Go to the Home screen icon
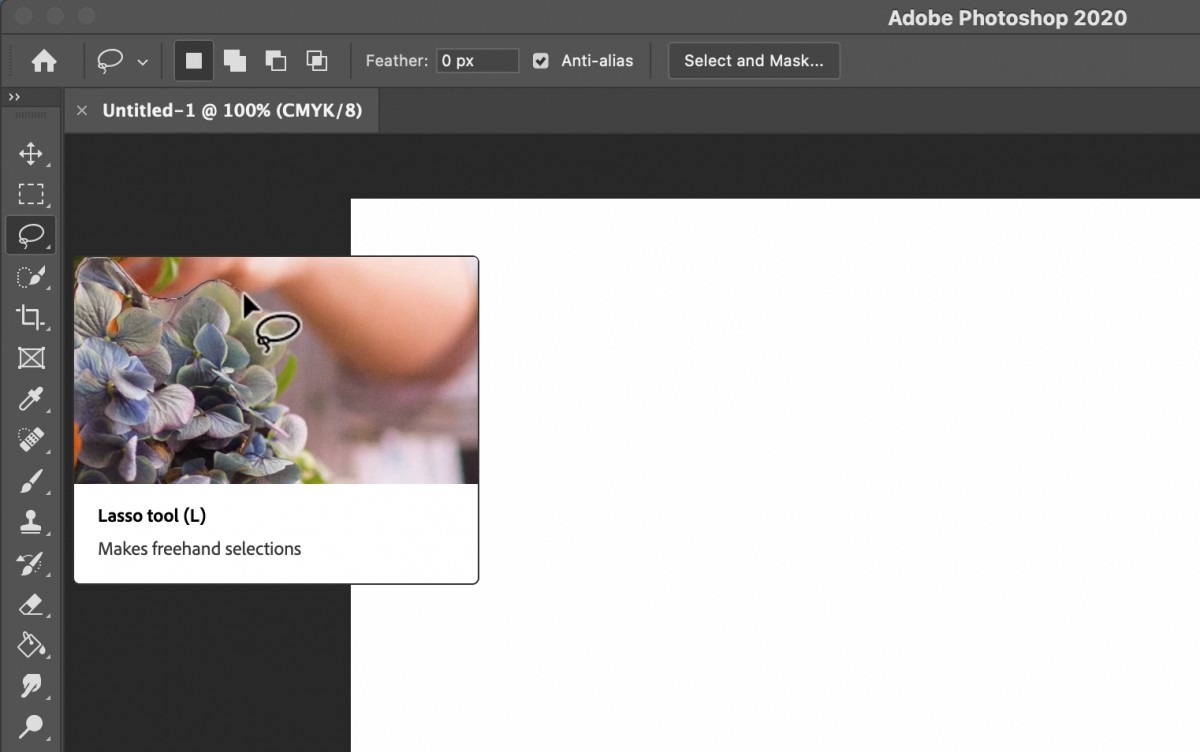The width and height of the screenshot is (1200, 752). [x=44, y=61]
